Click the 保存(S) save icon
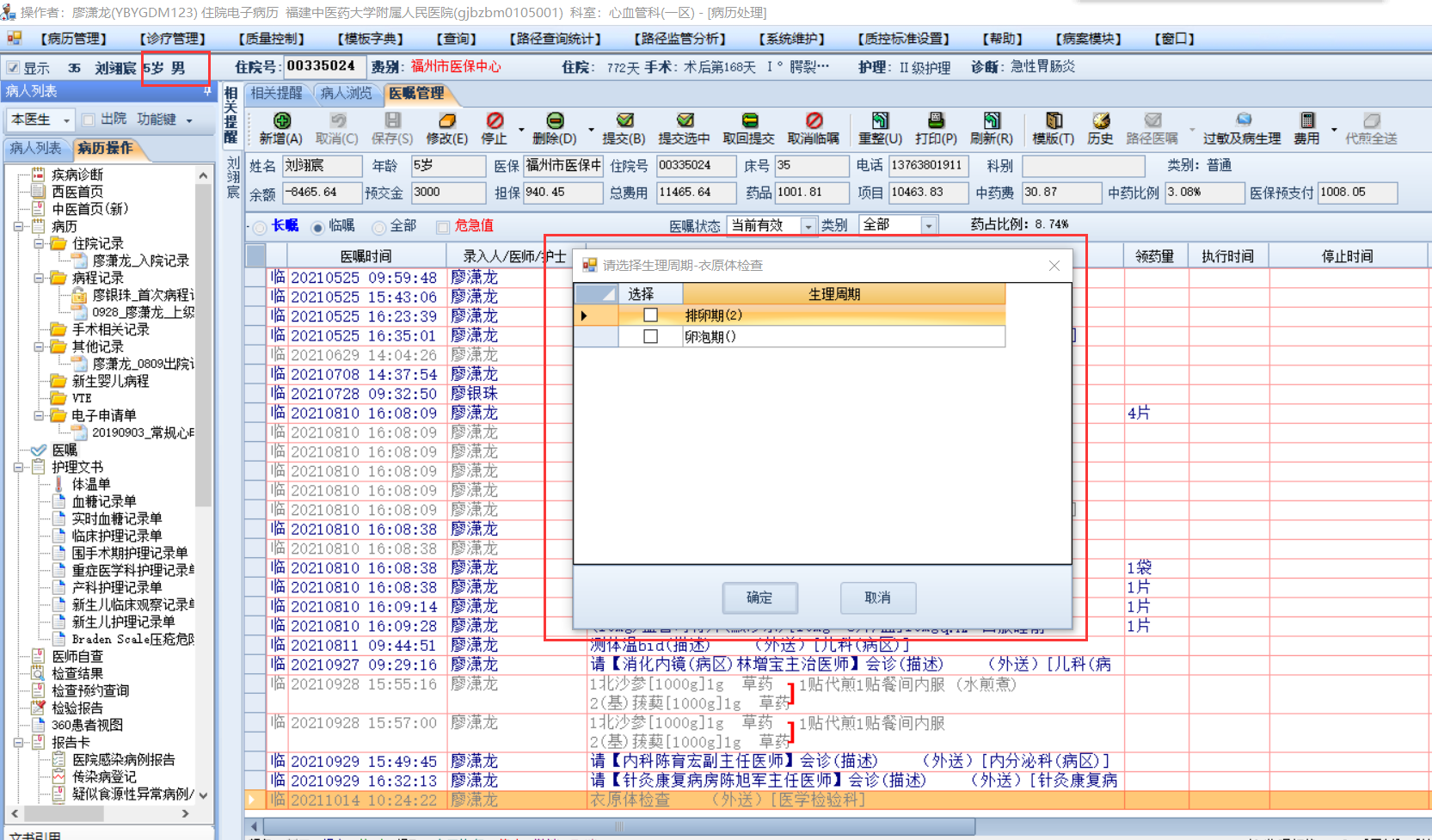This screenshot has height=840, width=1432. pos(392,120)
